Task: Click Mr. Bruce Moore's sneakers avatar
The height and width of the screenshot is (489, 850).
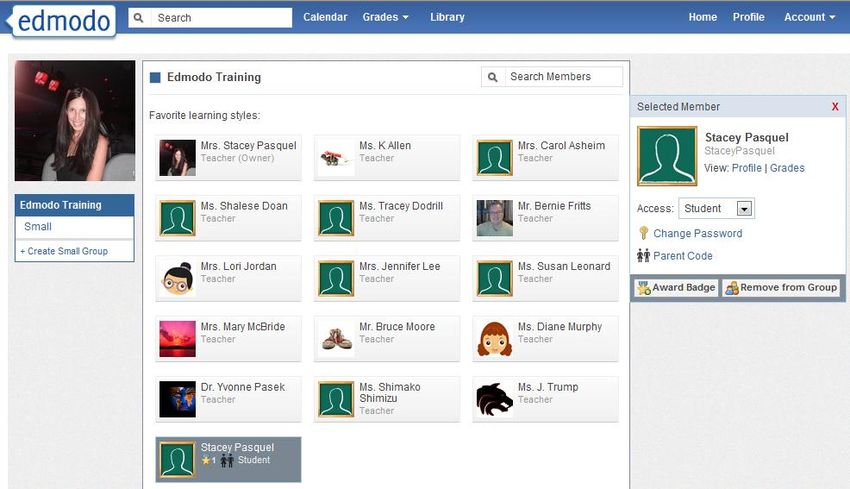Action: point(336,339)
